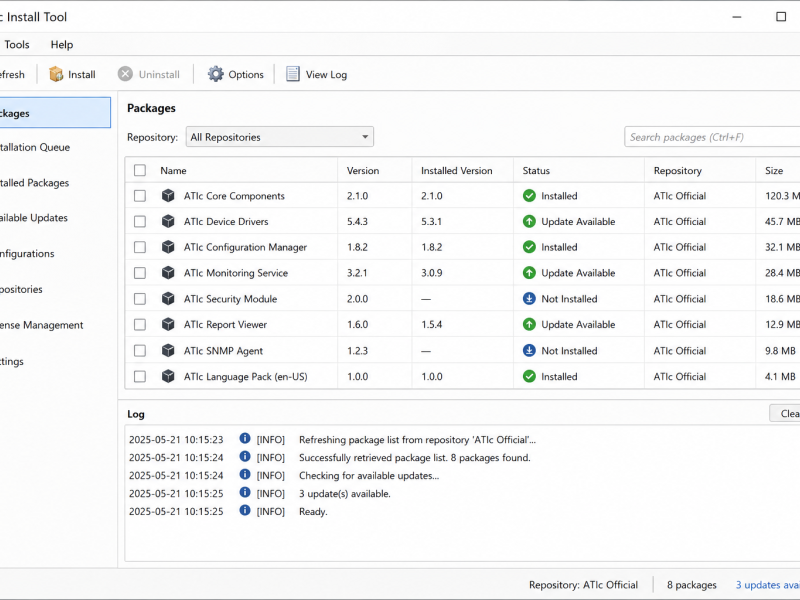This screenshot has height=600, width=800.
Task: Click update arrow status icon for Report Viewer
Action: [529, 324]
